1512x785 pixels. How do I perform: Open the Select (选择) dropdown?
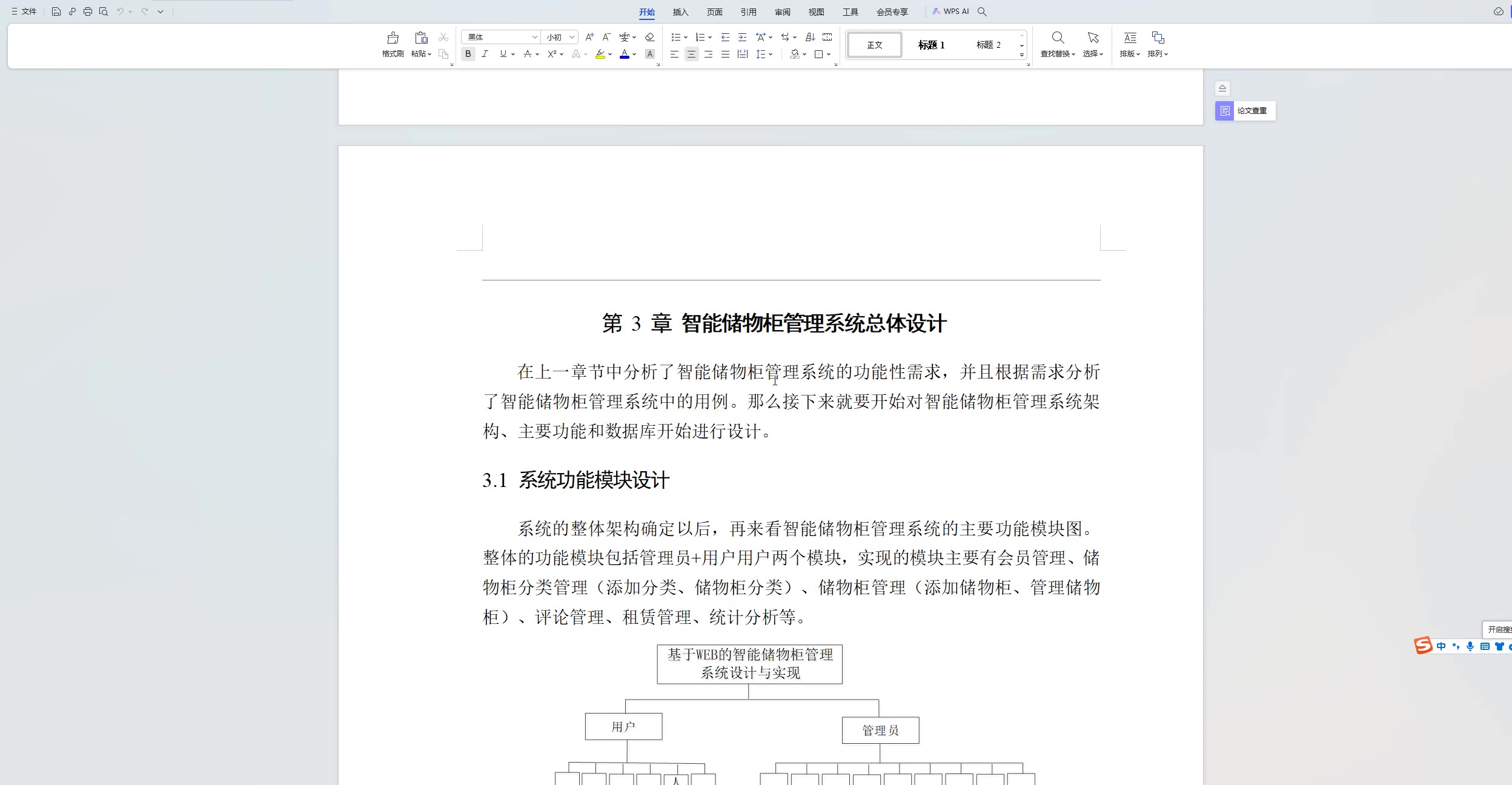pos(1093,54)
